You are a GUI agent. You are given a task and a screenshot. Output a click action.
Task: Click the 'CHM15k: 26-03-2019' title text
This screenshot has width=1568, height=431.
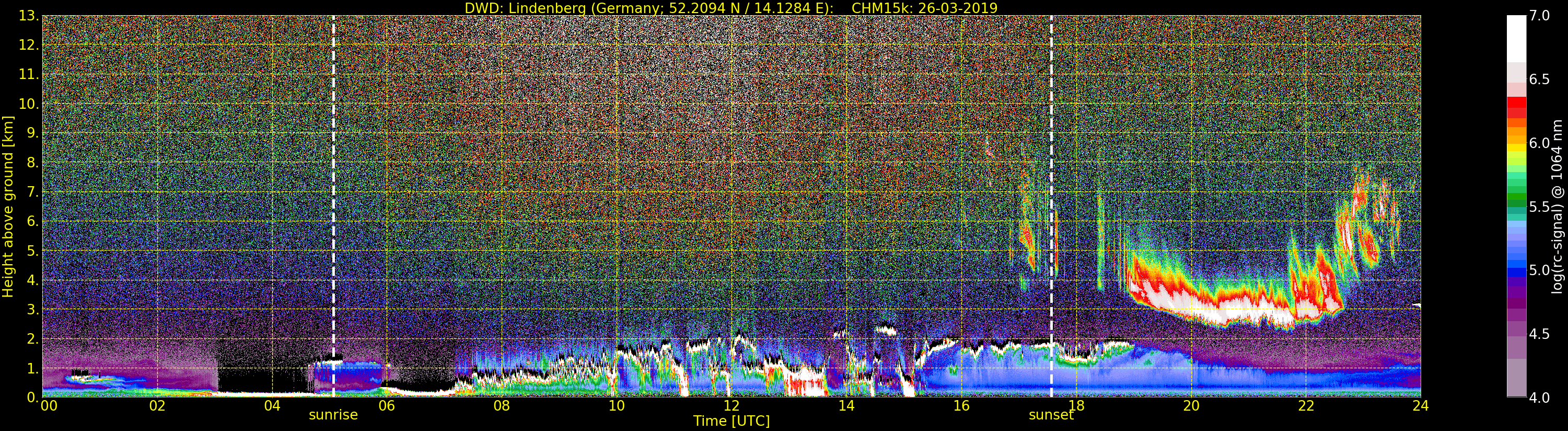(x=925, y=8)
